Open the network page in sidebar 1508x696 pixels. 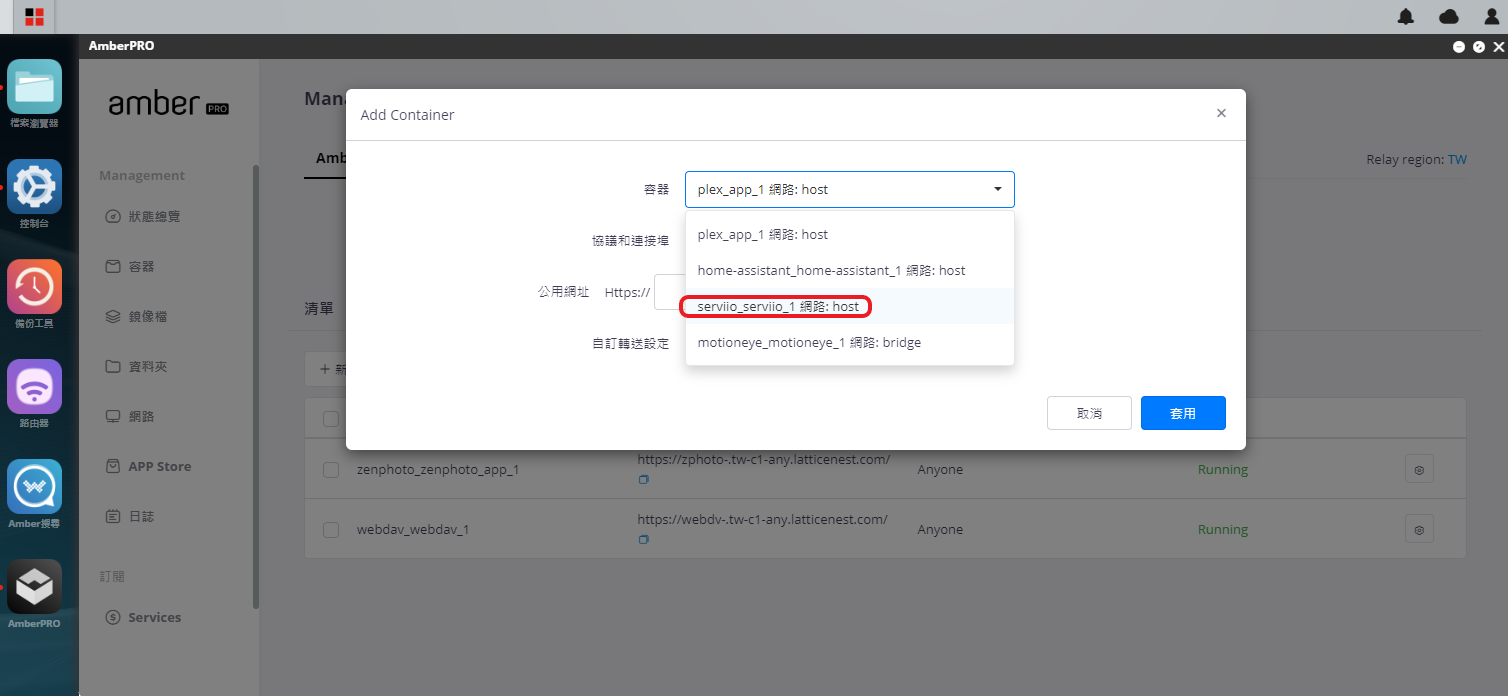(x=130, y=416)
